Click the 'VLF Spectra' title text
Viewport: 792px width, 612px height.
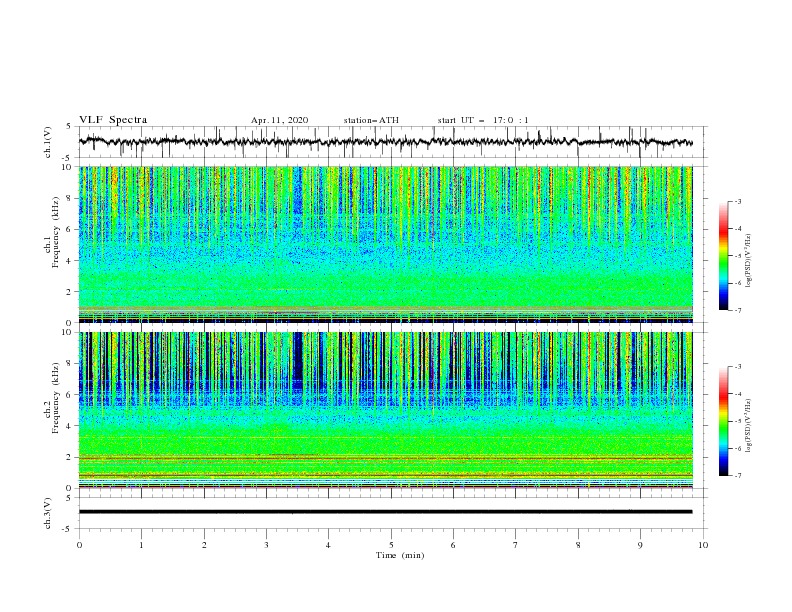tap(113, 120)
